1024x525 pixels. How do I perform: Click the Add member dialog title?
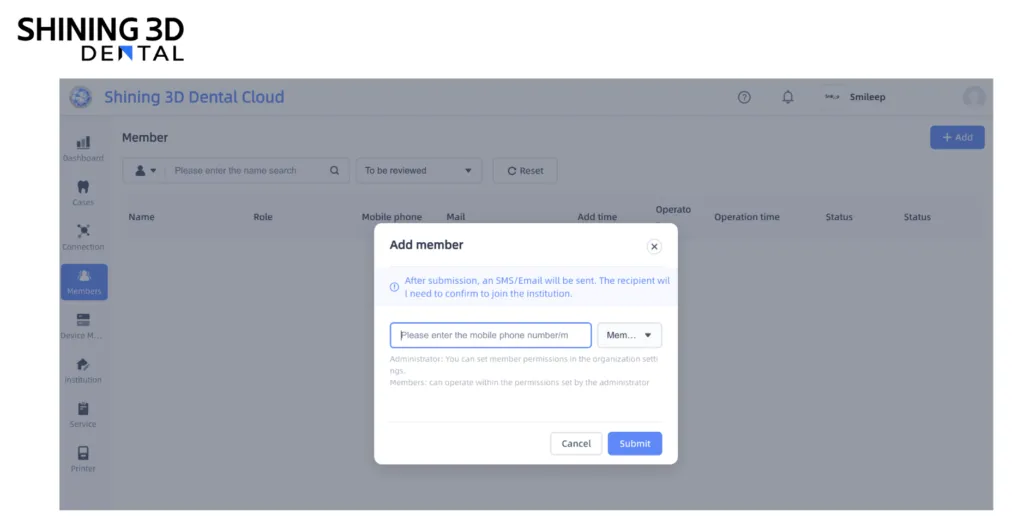[426, 245]
